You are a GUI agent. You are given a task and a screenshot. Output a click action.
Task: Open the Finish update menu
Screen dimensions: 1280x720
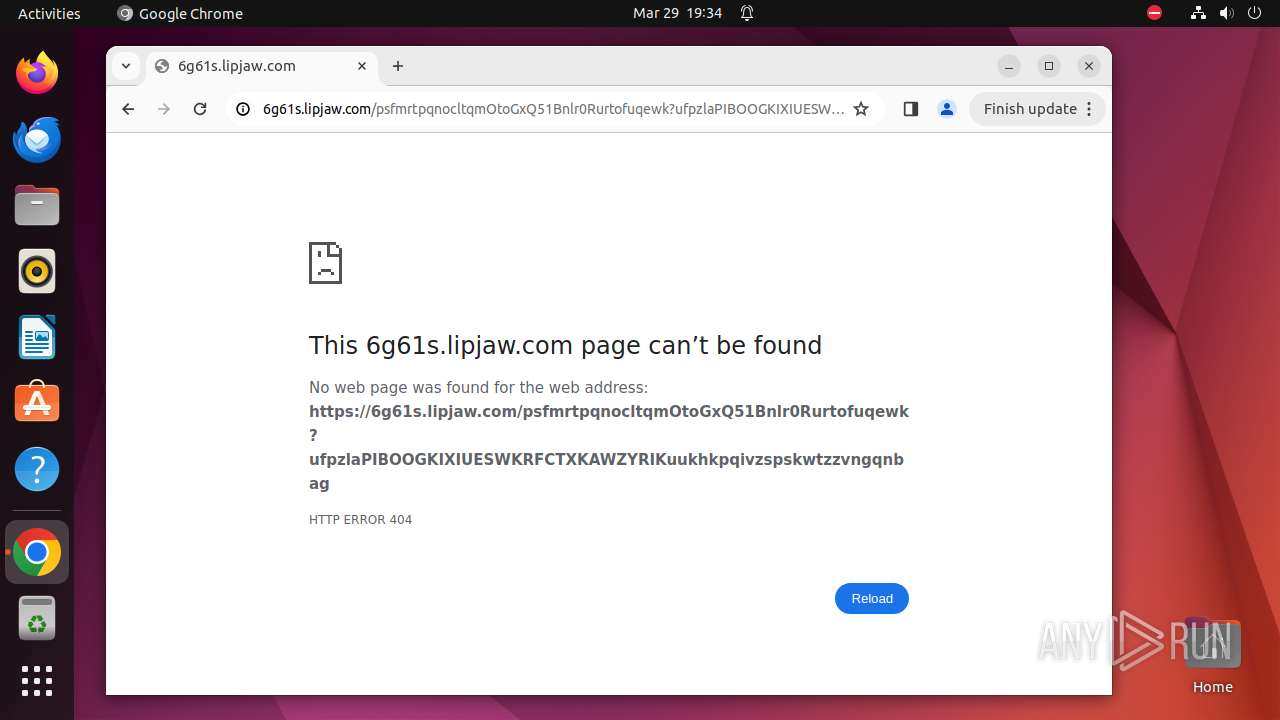coord(1037,109)
